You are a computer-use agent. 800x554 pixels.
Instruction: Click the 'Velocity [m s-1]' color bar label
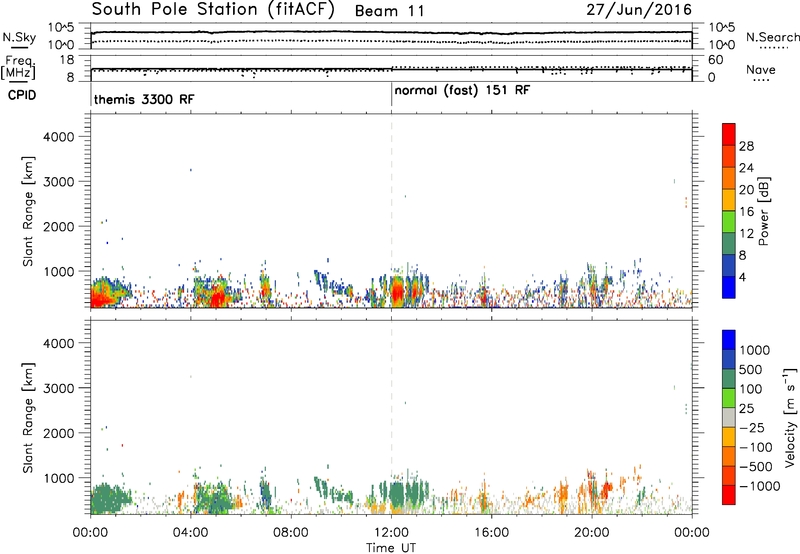pyautogui.click(x=790, y=417)
